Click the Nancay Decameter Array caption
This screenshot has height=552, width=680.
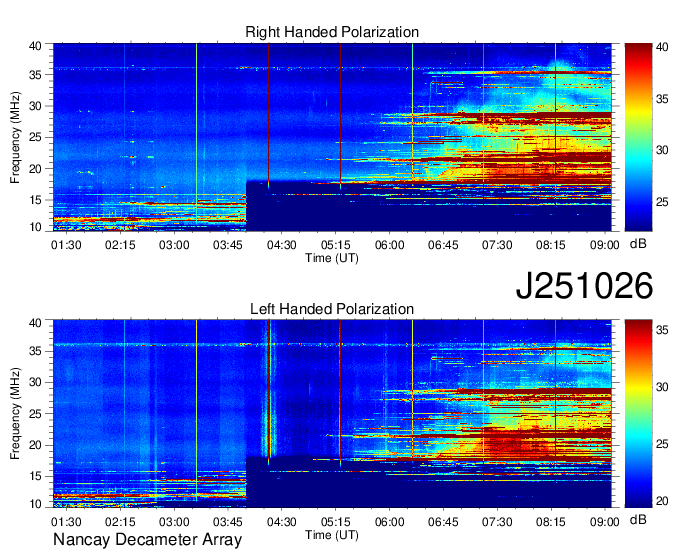point(148,541)
